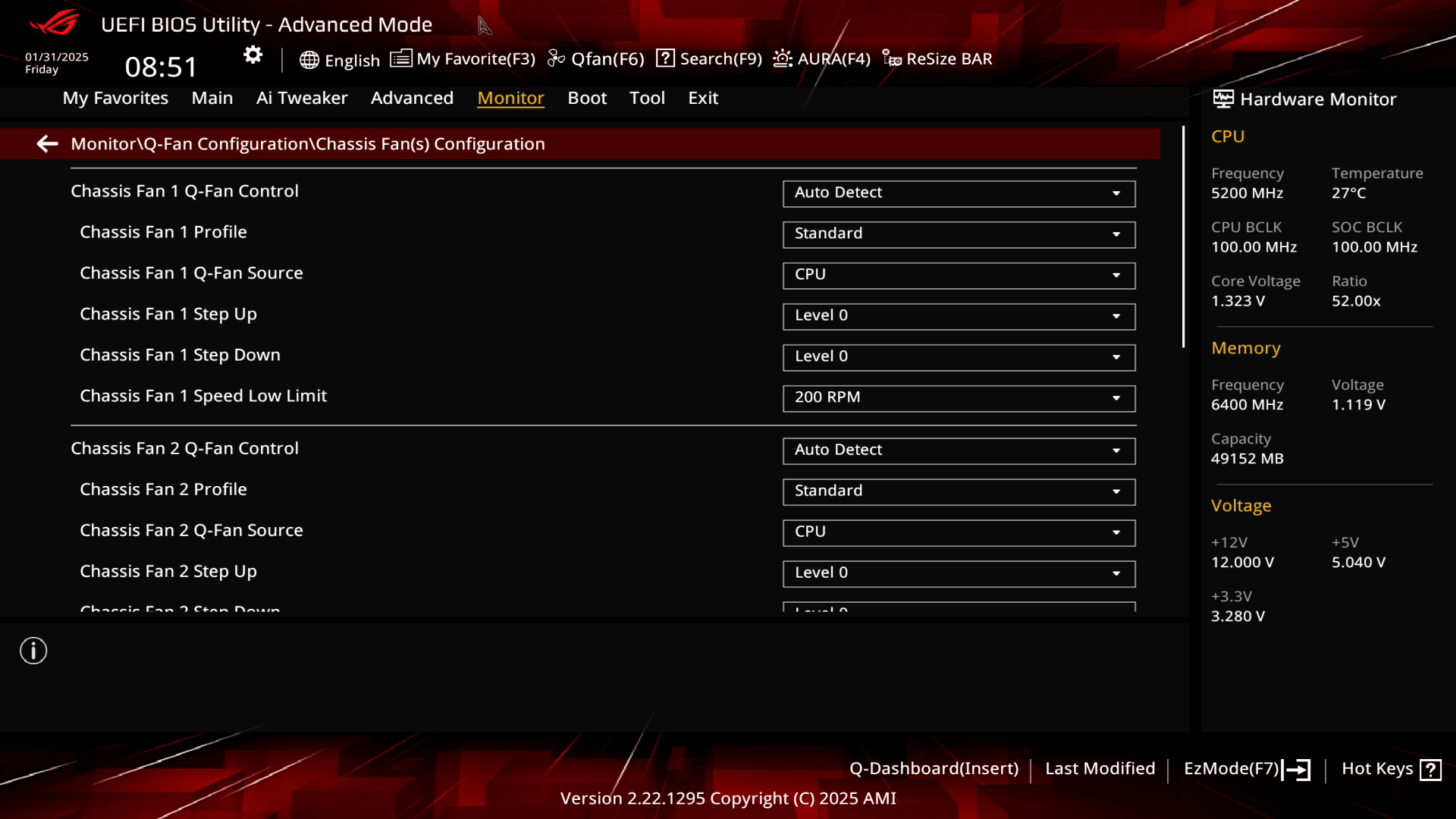Click the information icon at bottom left
Viewport: 1456px width, 819px height.
(x=33, y=650)
